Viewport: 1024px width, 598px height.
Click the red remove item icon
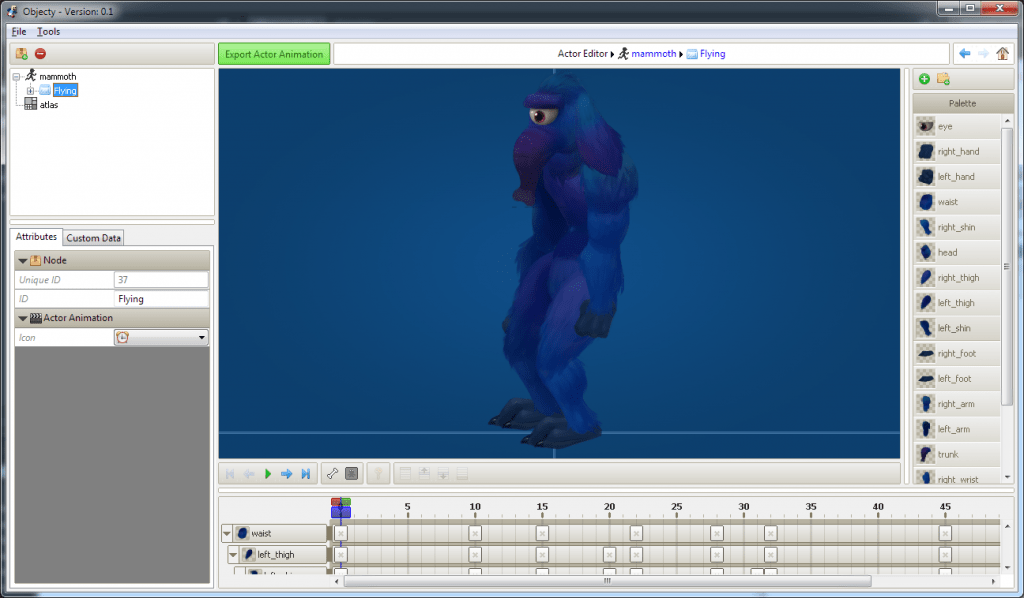[x=40, y=54]
